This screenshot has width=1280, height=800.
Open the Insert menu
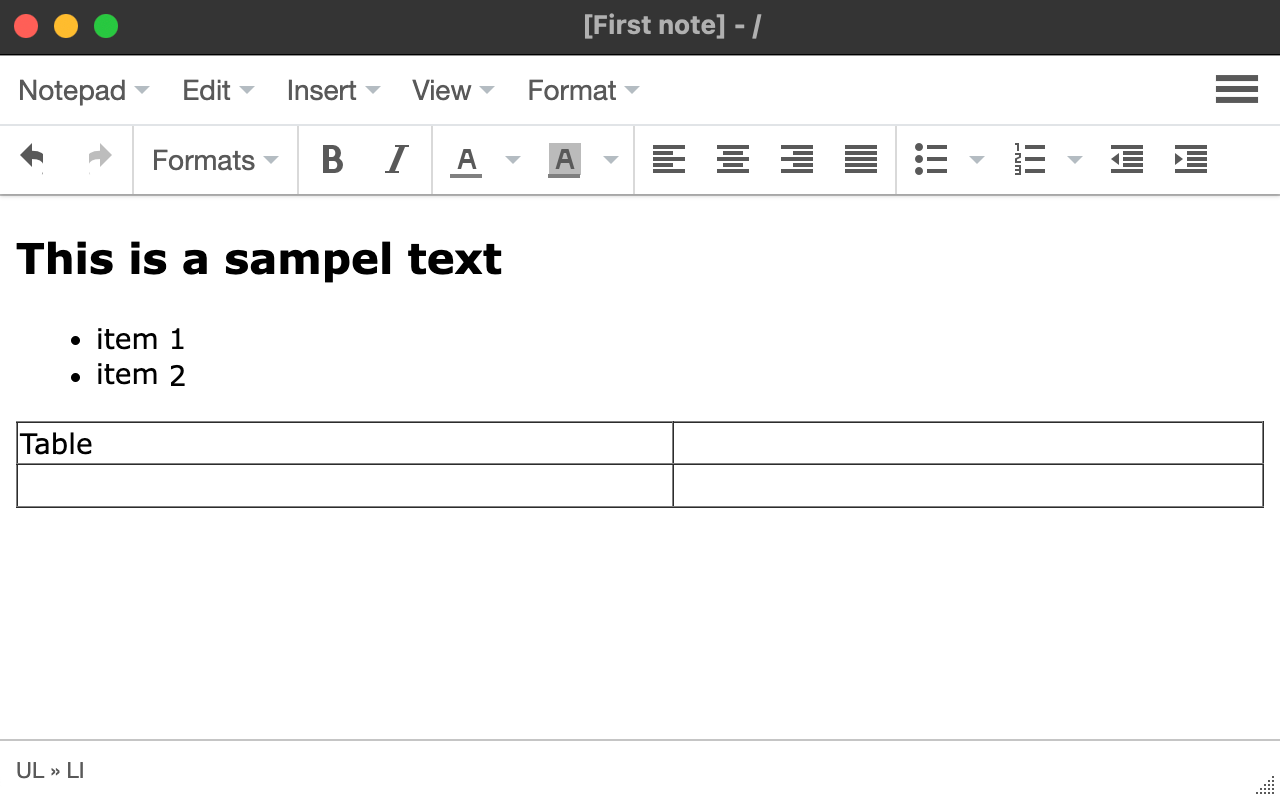pyautogui.click(x=333, y=90)
